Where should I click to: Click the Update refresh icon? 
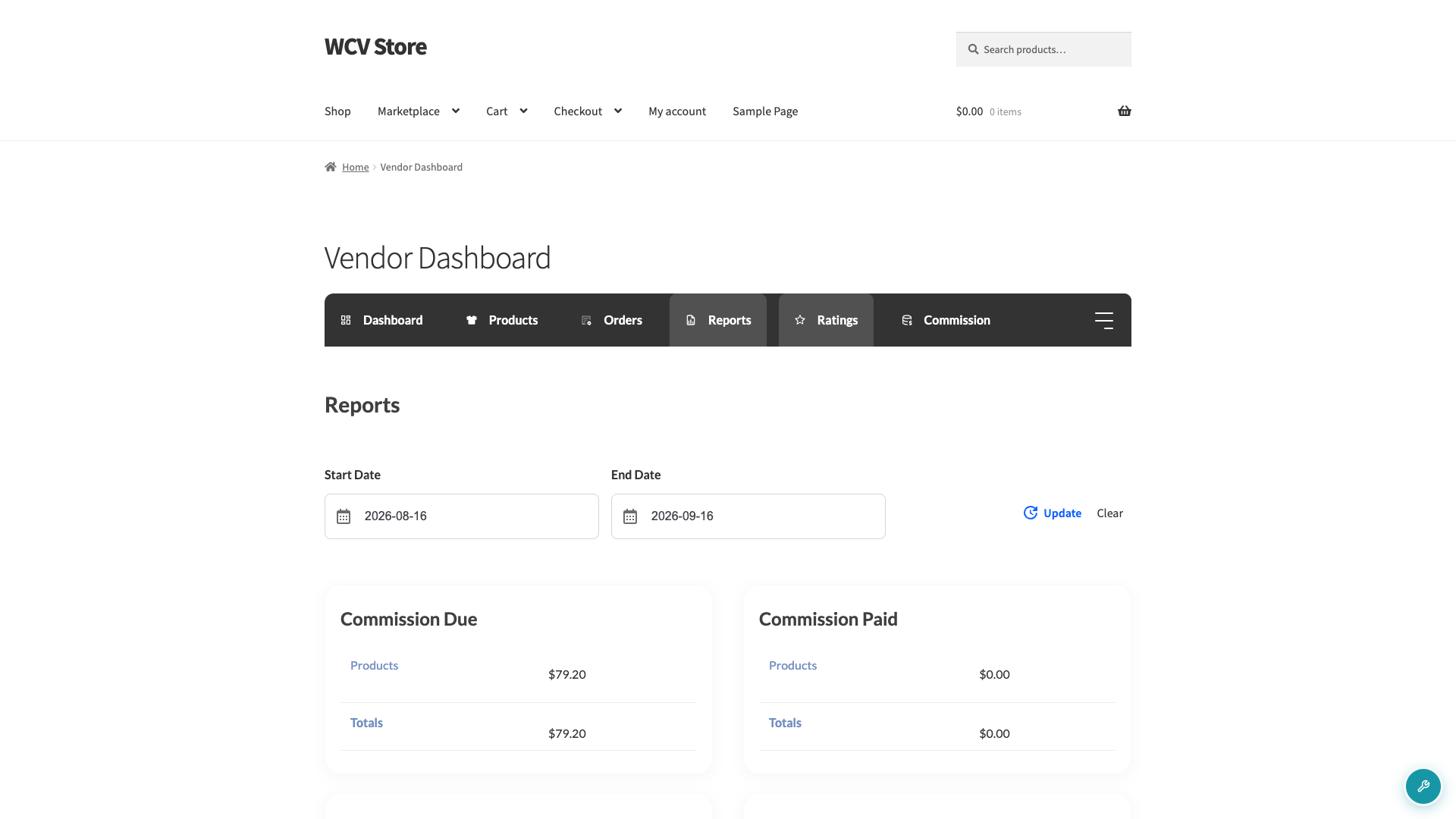pos(1031,513)
